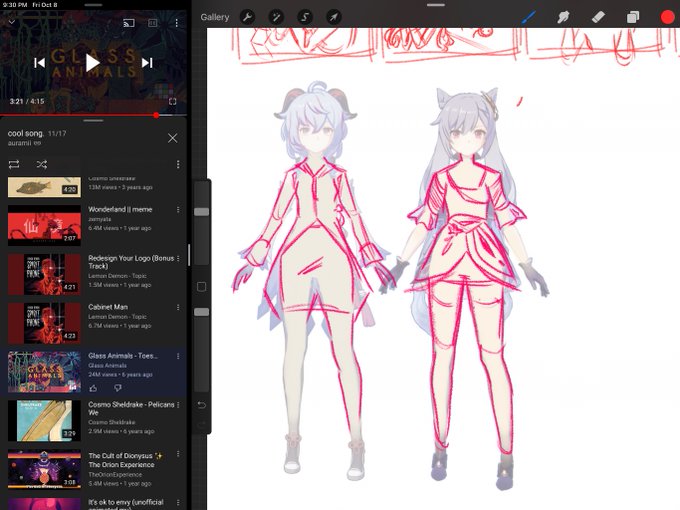680x510 pixels.
Task: Open options for Cabinet Man video
Action: (178, 307)
